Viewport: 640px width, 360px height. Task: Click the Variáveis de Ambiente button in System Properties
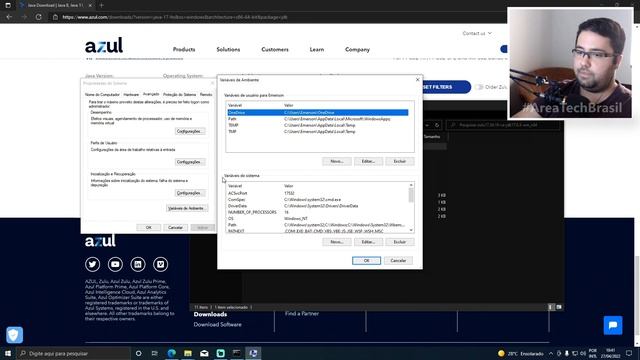click(x=187, y=208)
